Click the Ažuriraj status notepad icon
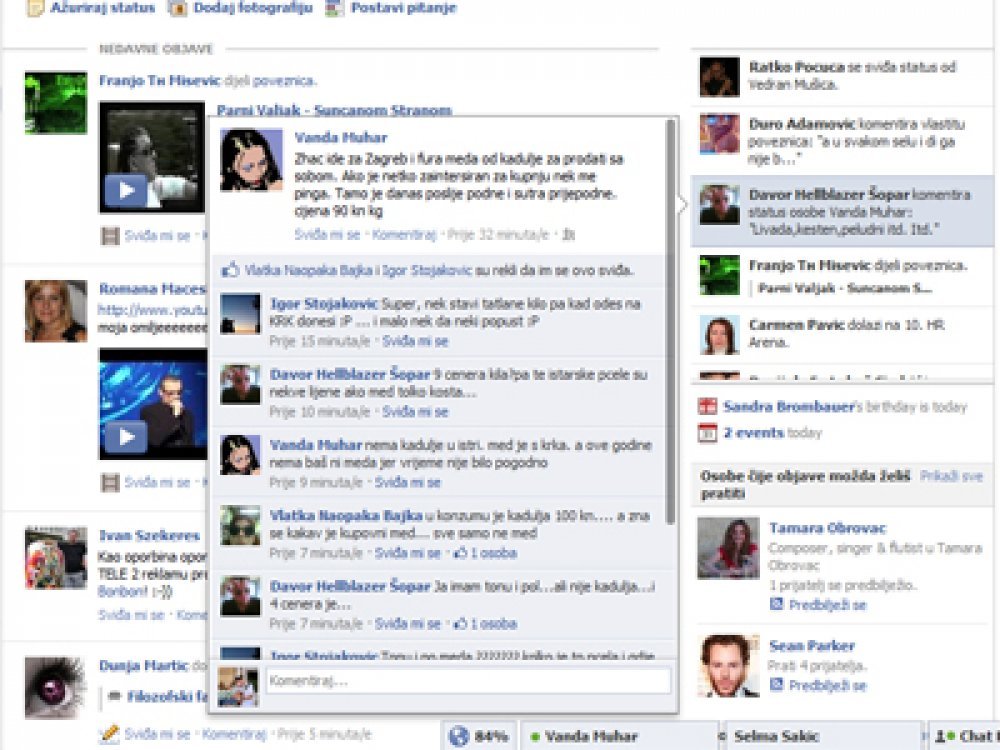This screenshot has height=750, width=1000. coord(34,8)
